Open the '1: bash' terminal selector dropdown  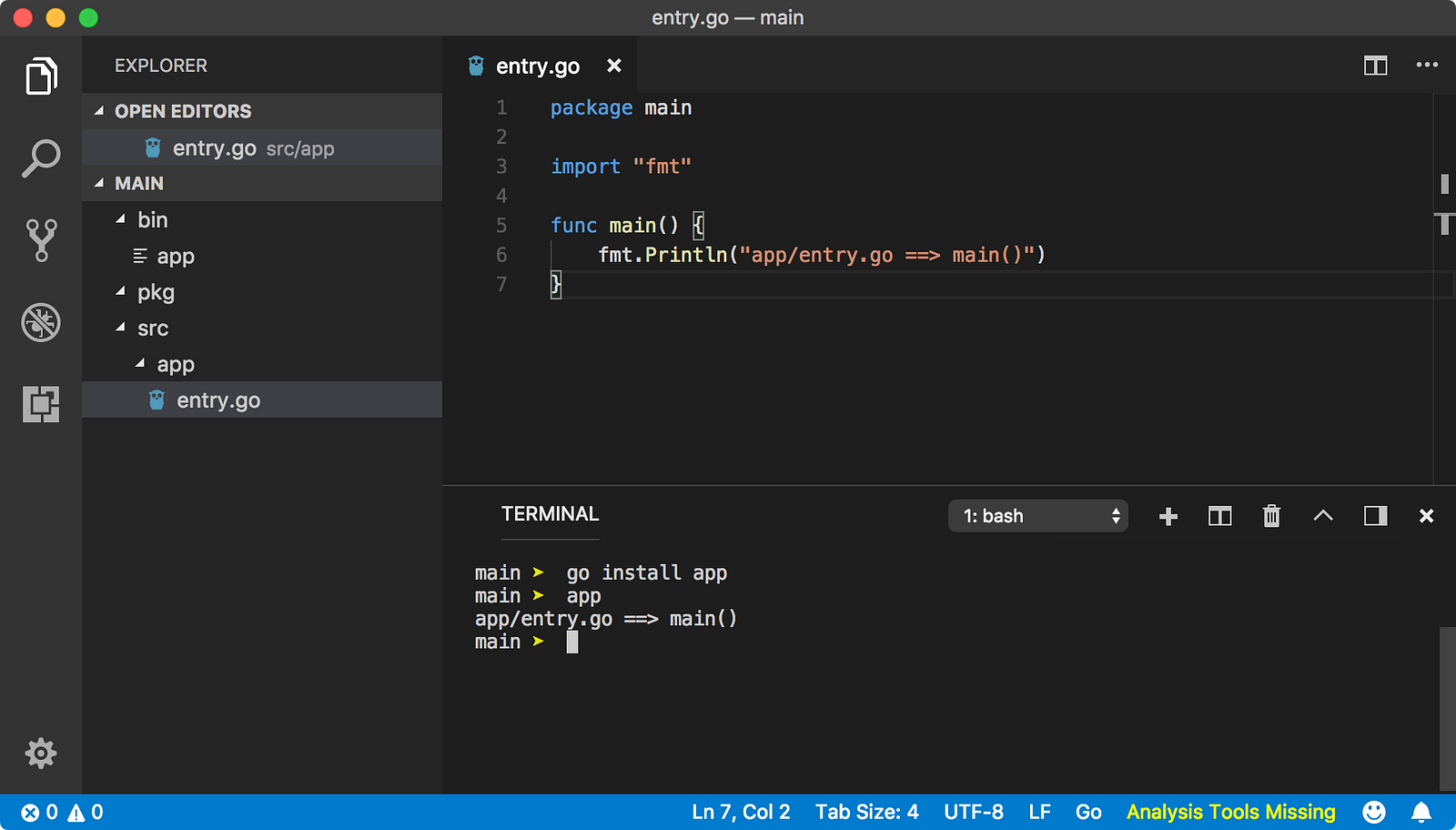click(1037, 516)
